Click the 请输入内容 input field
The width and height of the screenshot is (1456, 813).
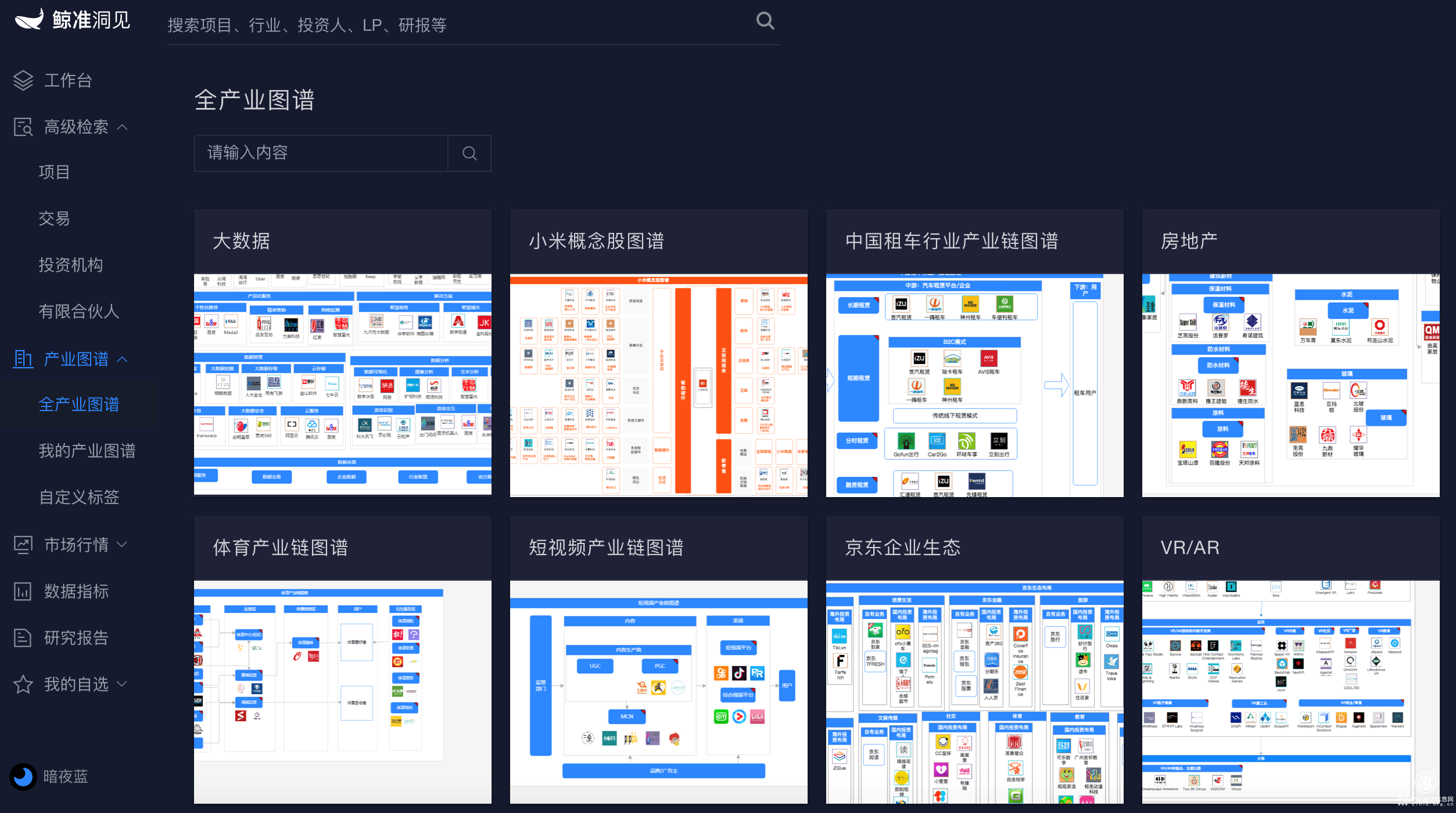point(321,153)
